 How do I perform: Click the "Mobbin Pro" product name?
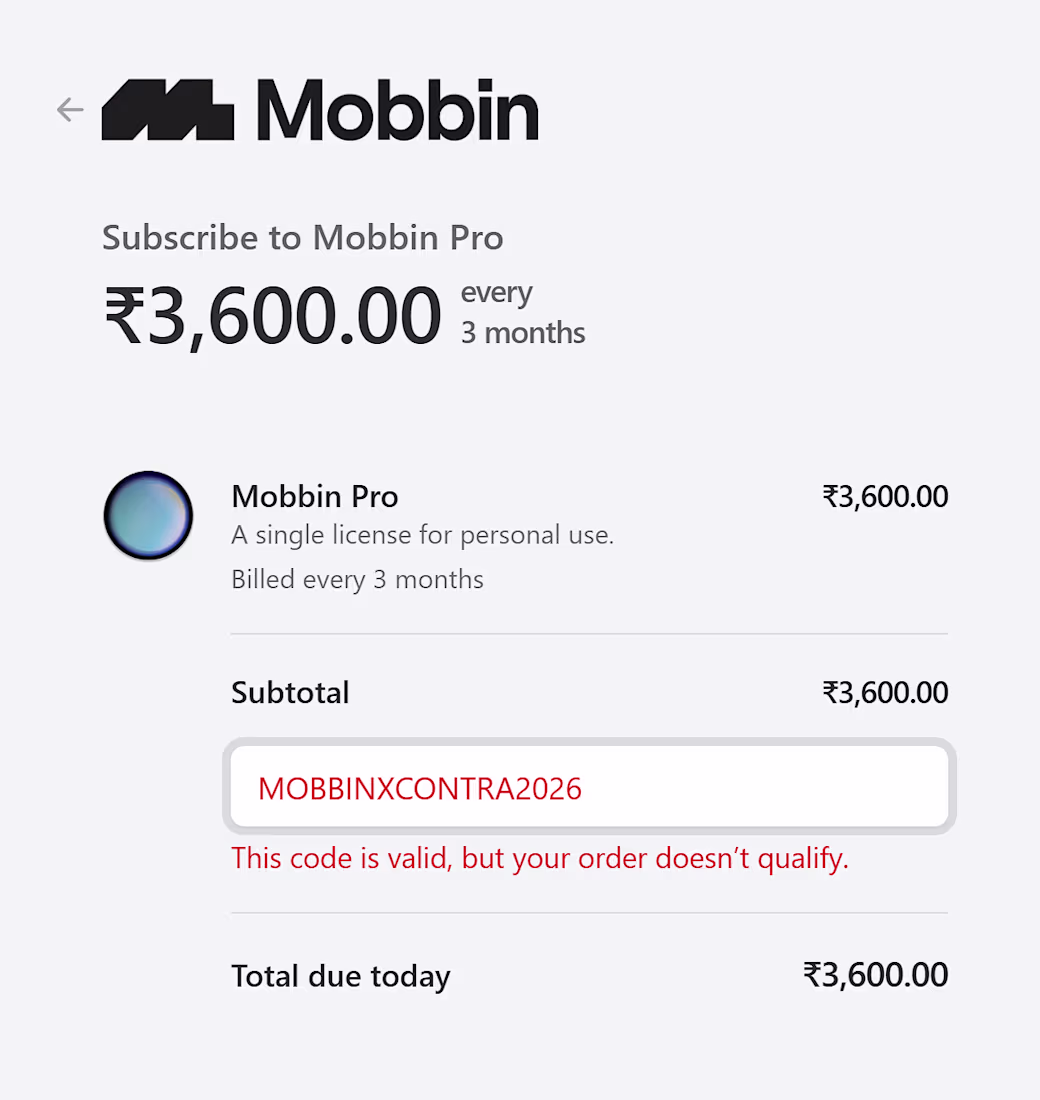click(315, 496)
